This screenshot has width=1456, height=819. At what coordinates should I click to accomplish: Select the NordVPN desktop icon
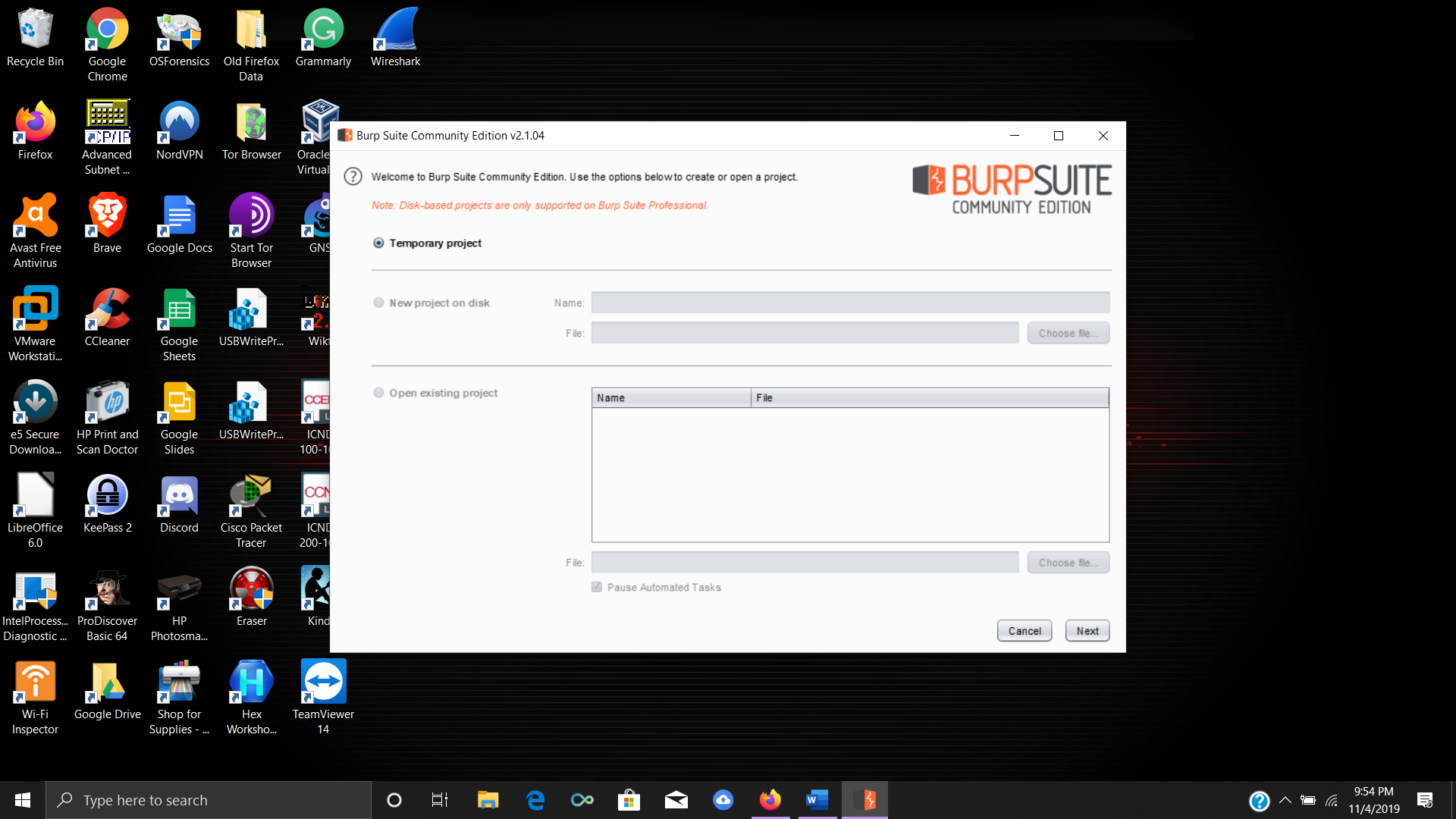click(179, 130)
